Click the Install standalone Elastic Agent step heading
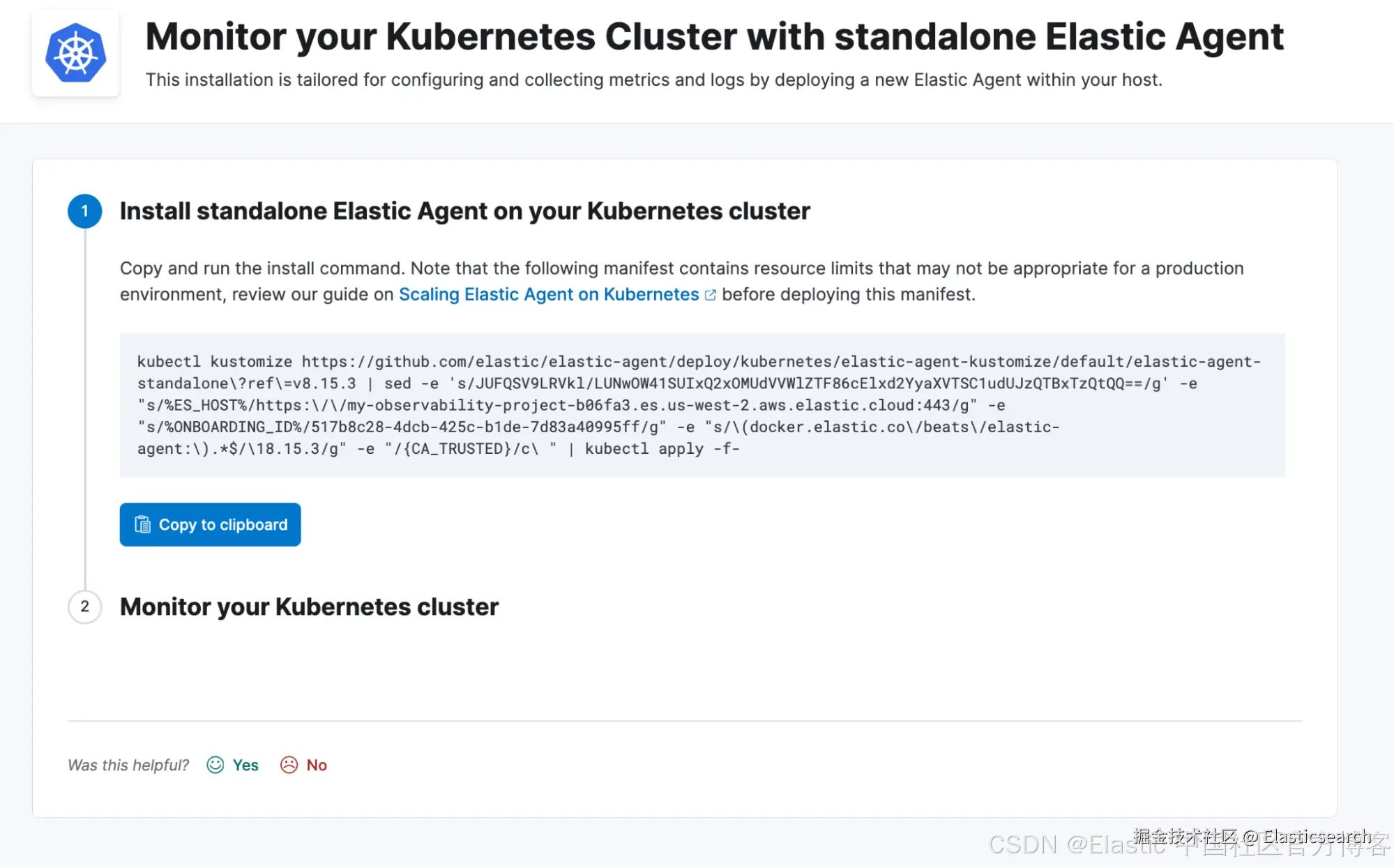This screenshot has height=868, width=1394. tap(464, 211)
